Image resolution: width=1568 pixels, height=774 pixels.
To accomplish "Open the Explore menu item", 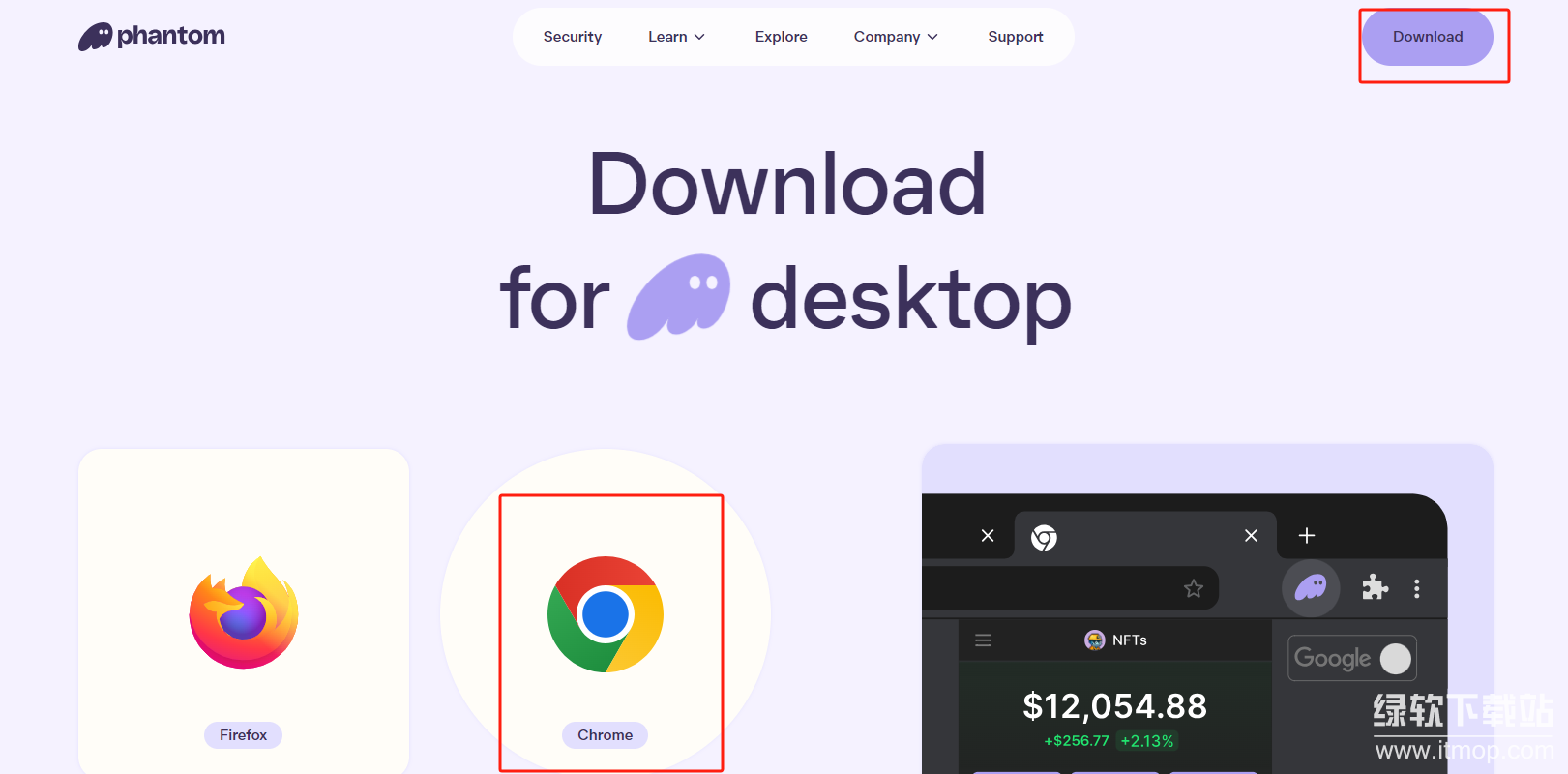I will (x=782, y=37).
